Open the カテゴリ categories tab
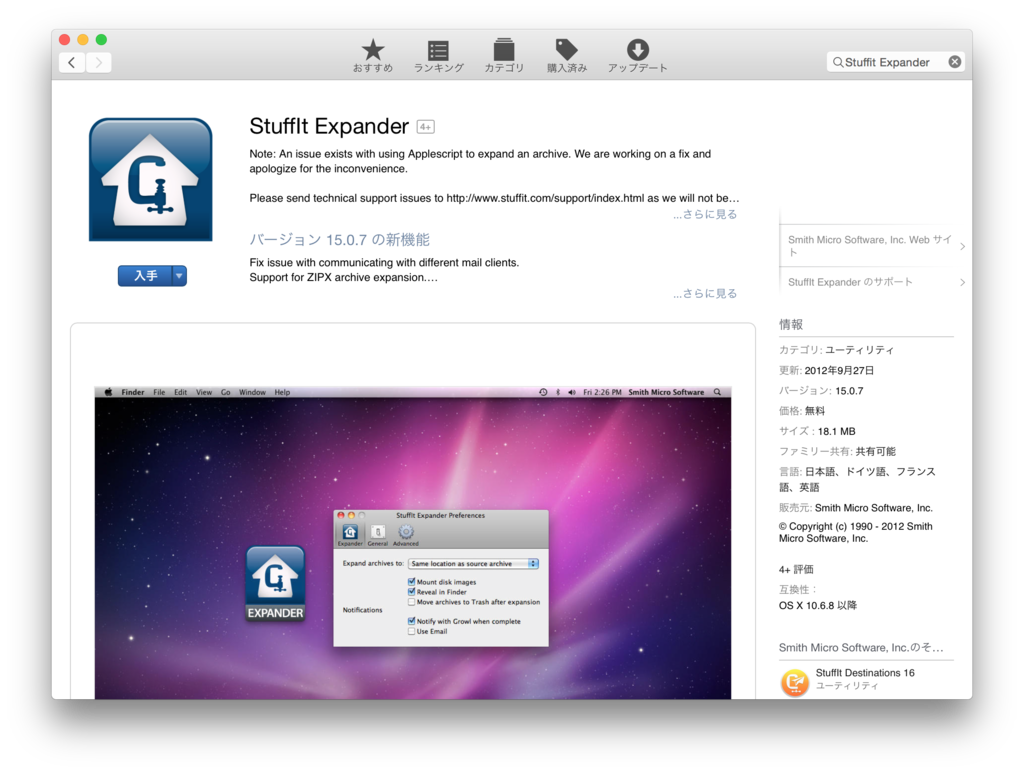The width and height of the screenshot is (1024, 773). tap(504, 55)
